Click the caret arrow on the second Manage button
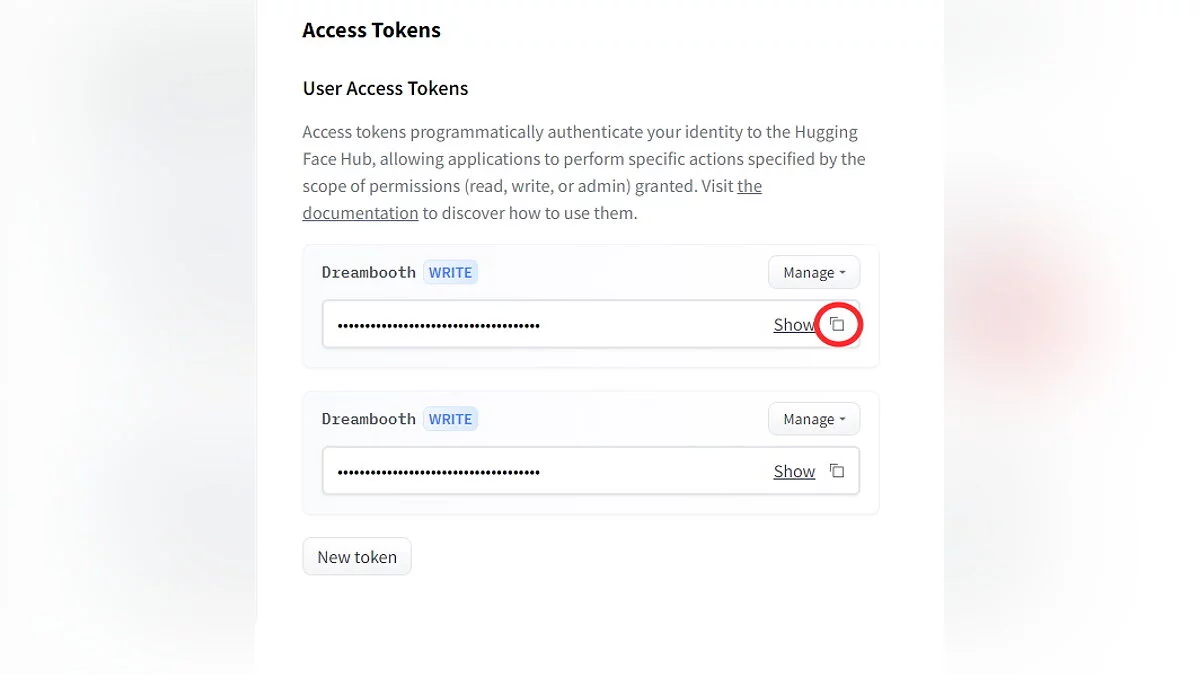 (843, 420)
